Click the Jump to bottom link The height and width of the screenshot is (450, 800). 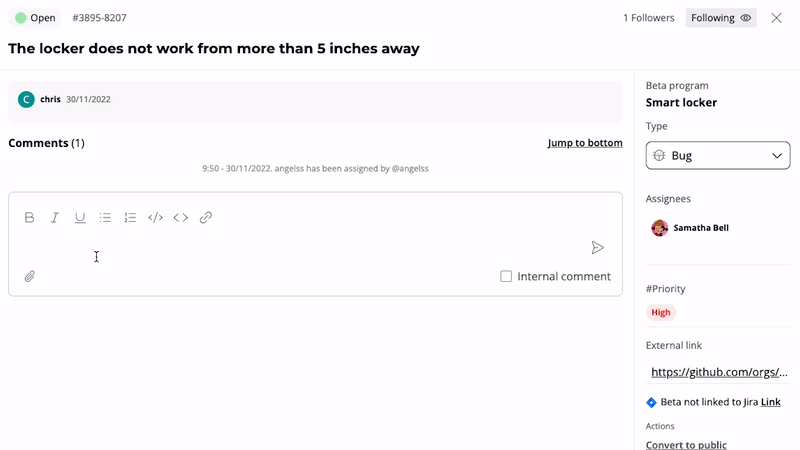click(585, 143)
